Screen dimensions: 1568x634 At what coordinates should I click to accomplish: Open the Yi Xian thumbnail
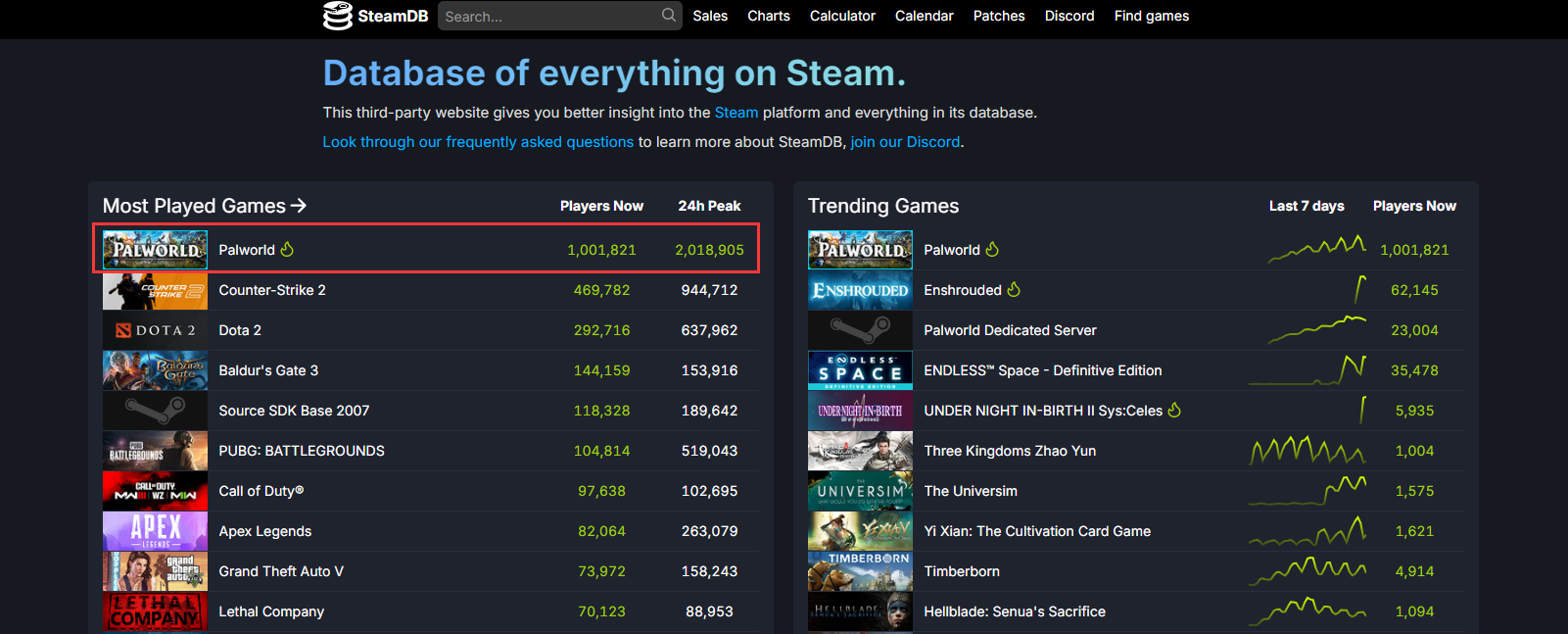point(860,531)
